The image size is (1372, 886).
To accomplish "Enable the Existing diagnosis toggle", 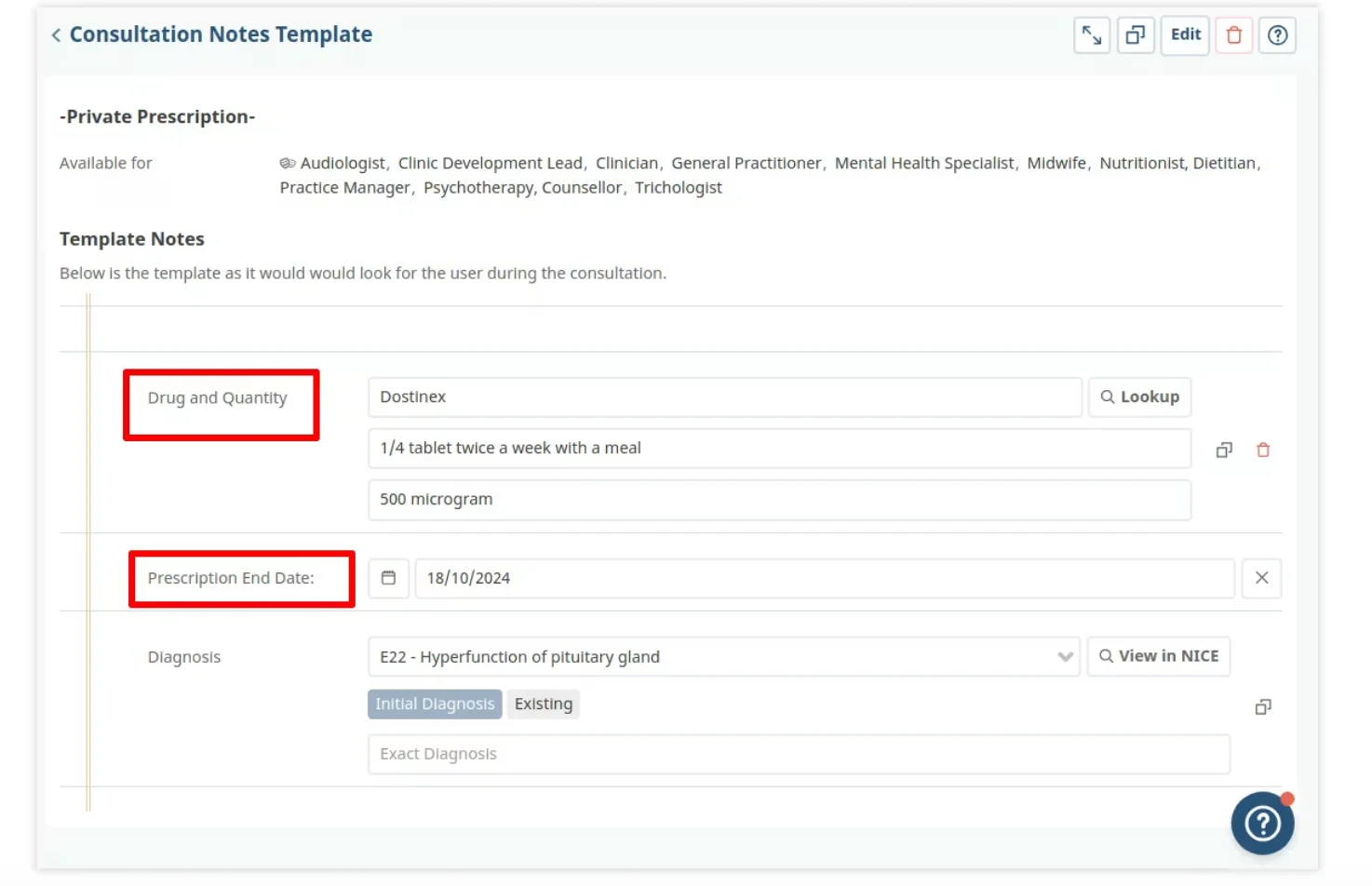I will 544,704.
